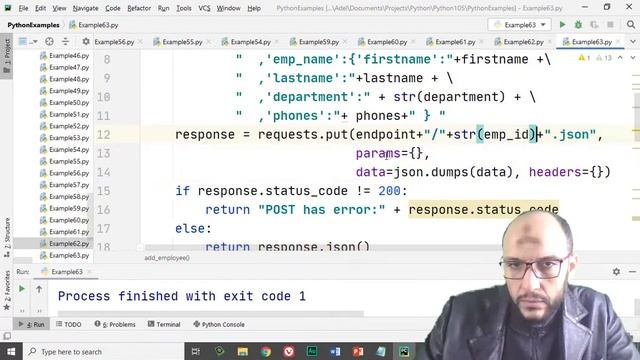
Task: Open the Refactor menu
Action: point(139,8)
